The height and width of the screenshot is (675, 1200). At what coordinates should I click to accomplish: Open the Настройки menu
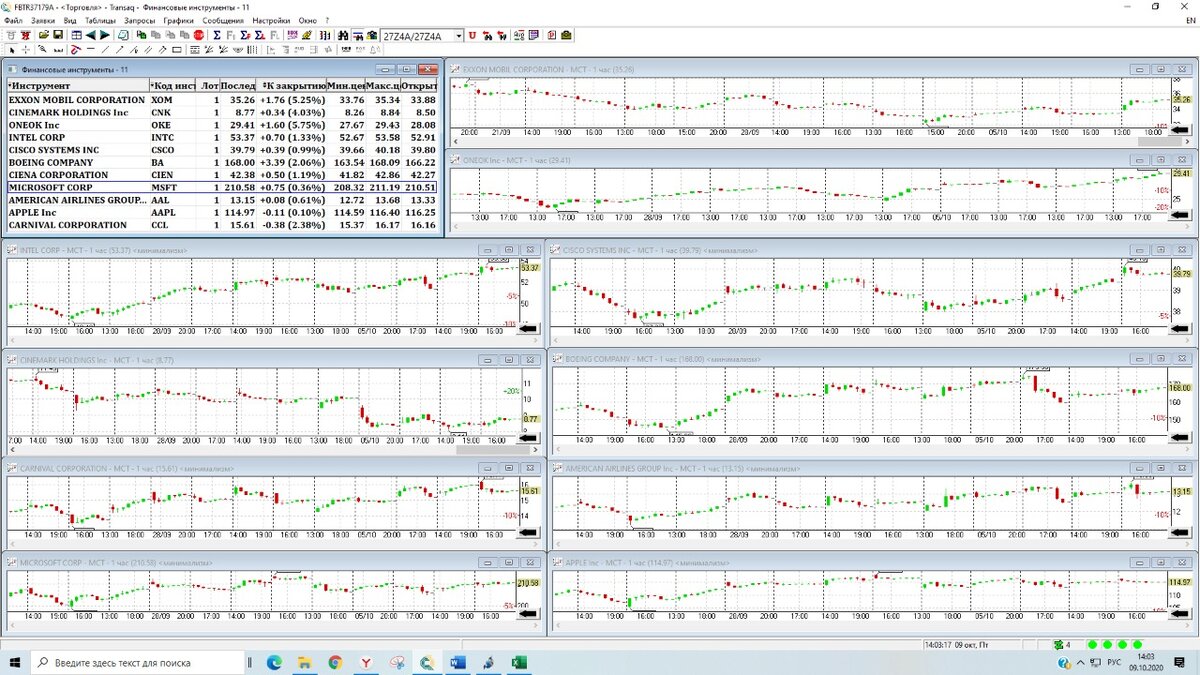[x=271, y=20]
